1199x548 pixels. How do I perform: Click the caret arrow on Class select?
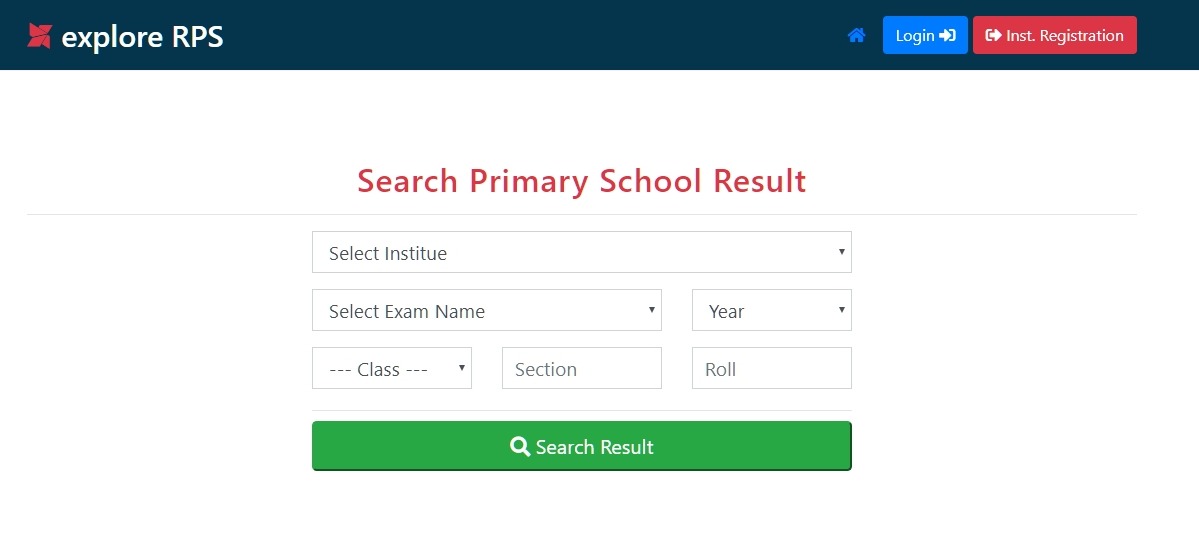point(462,368)
